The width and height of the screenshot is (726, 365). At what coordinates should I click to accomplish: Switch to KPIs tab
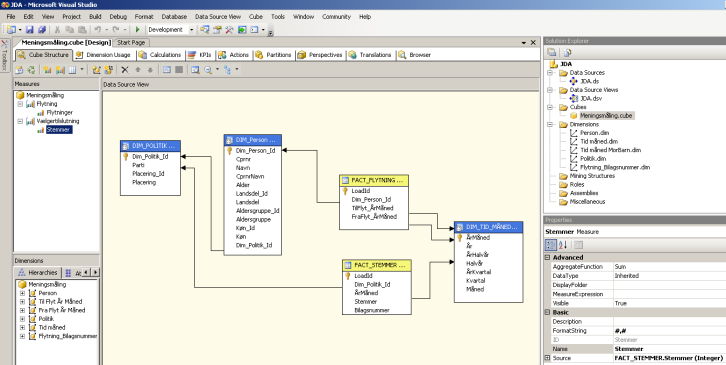point(200,55)
